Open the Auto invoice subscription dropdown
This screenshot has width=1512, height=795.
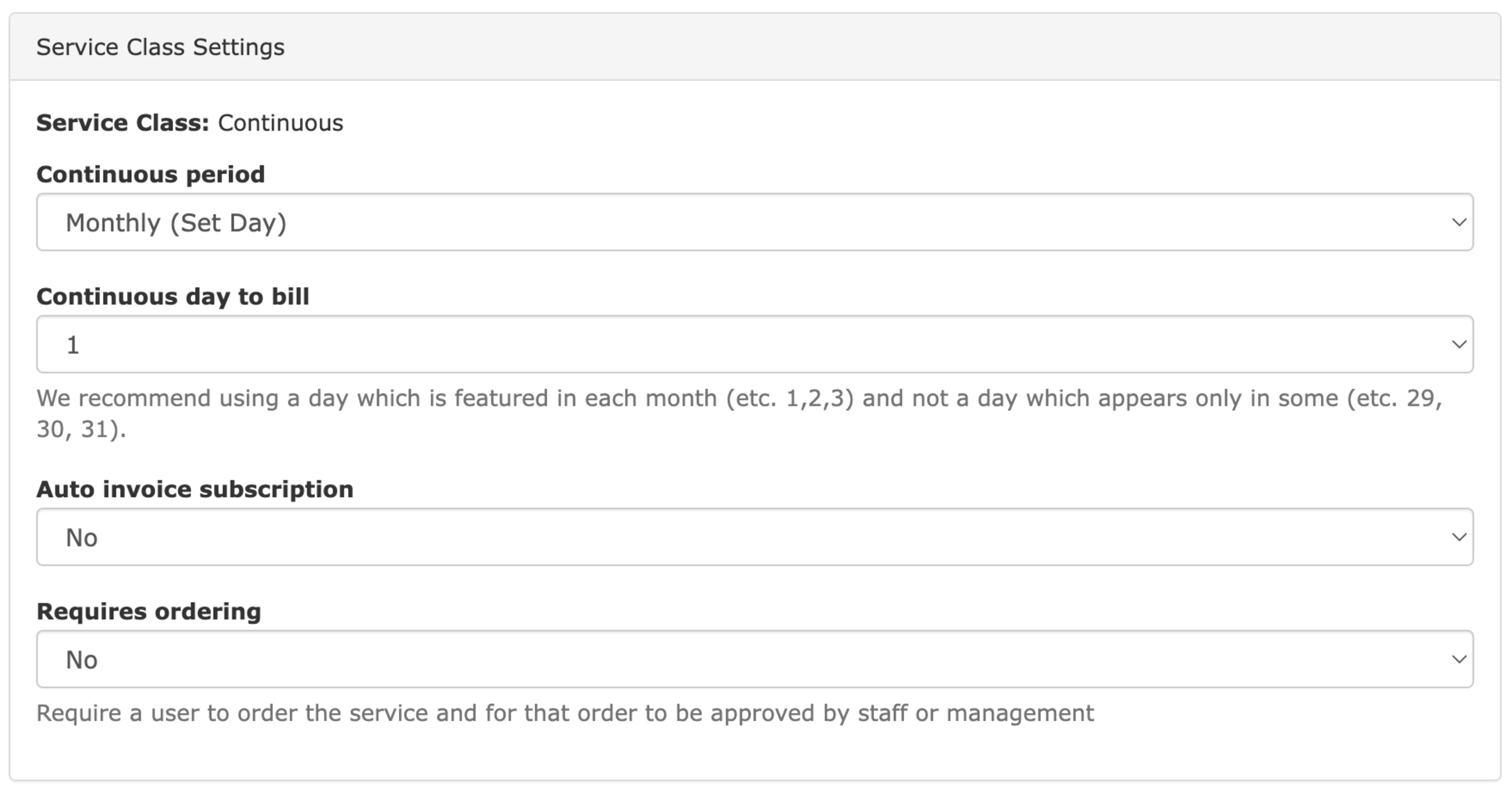[x=755, y=537]
